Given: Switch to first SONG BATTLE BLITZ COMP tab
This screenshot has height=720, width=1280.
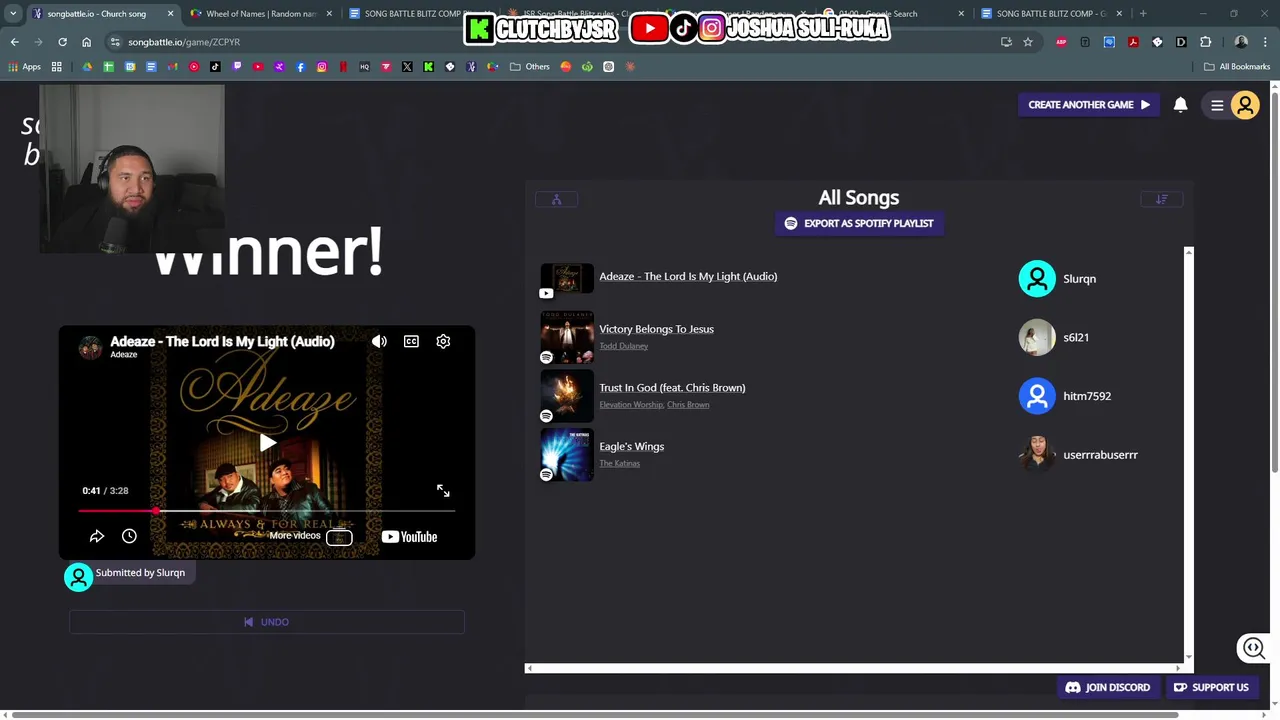Looking at the screenshot, I should tap(420, 14).
